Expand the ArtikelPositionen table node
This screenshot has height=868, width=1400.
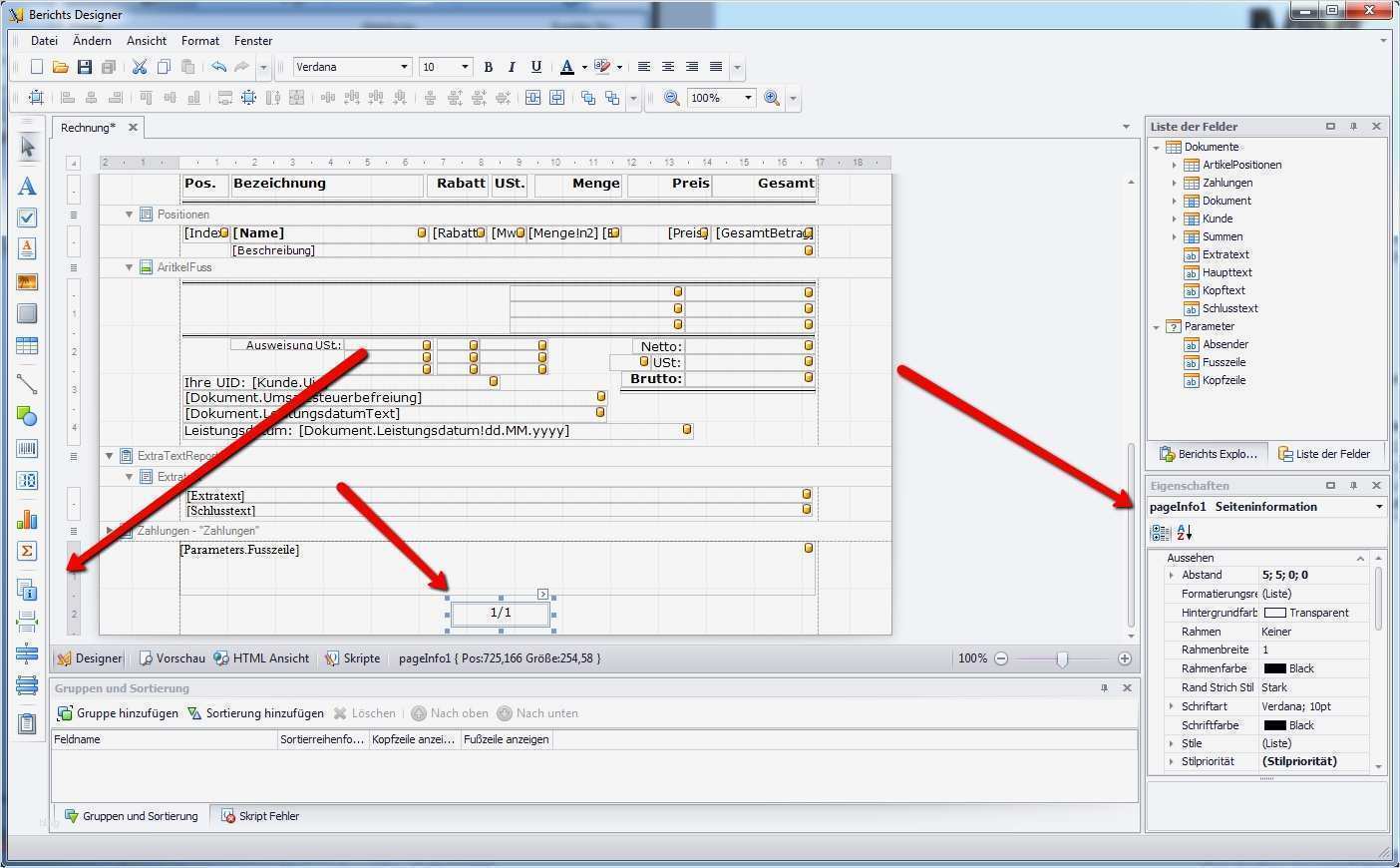pyautogui.click(x=1175, y=165)
